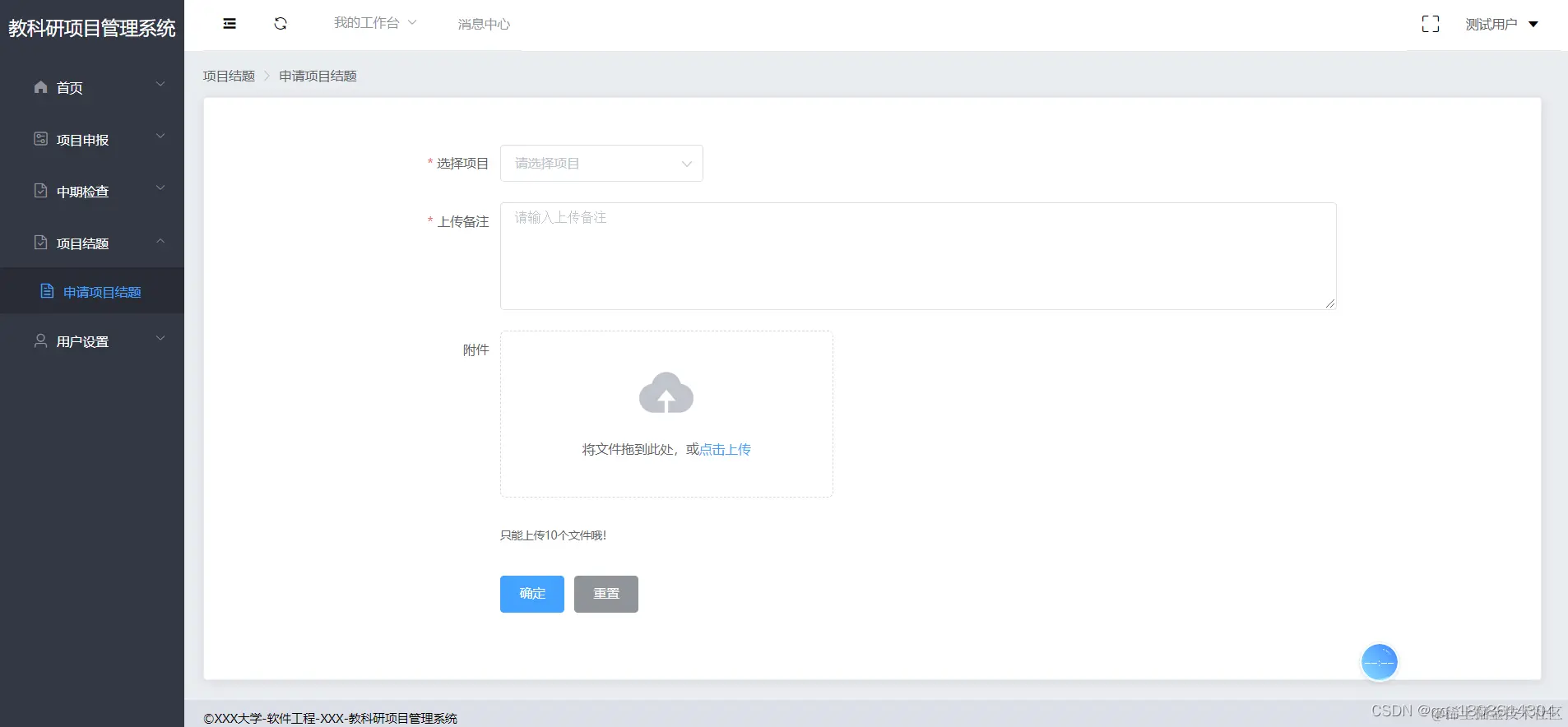Image resolution: width=1568 pixels, height=727 pixels.
Task: Collapse the 项目结题 menu chevron
Action: tap(160, 240)
